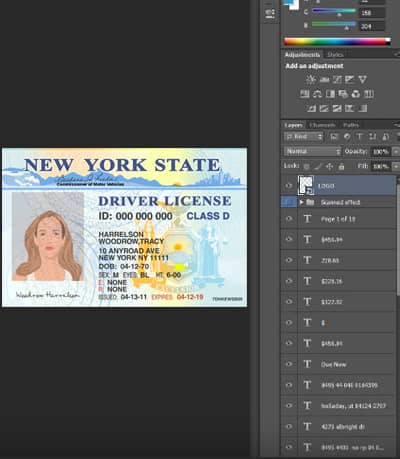400x459 pixels.
Task: Click the B value field showing 204
Action: [372, 26]
